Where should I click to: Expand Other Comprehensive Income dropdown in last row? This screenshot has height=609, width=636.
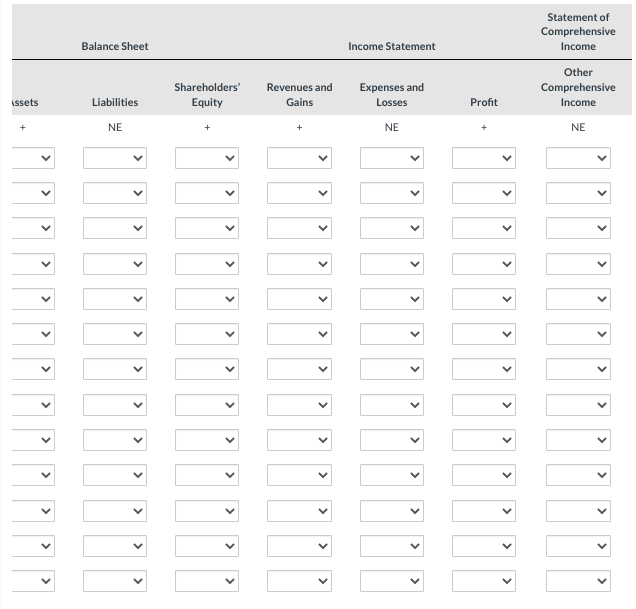click(x=578, y=581)
